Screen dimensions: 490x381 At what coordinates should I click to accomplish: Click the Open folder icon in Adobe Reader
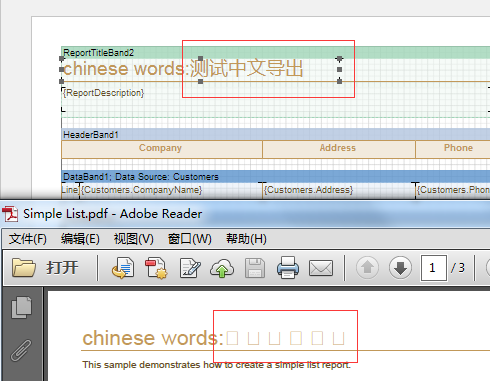point(23,268)
